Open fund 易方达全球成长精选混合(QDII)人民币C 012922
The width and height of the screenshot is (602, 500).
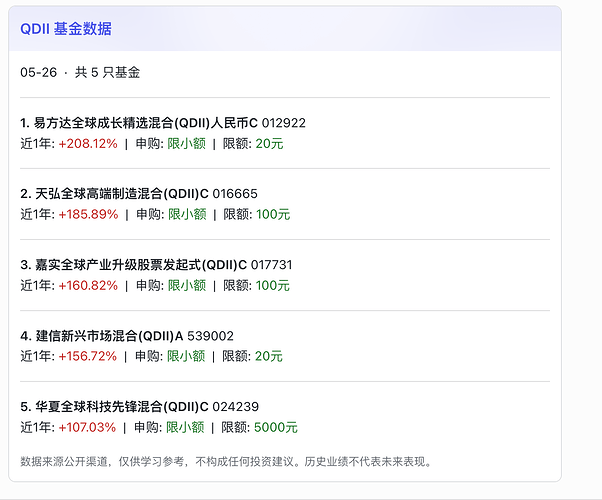tap(163, 123)
